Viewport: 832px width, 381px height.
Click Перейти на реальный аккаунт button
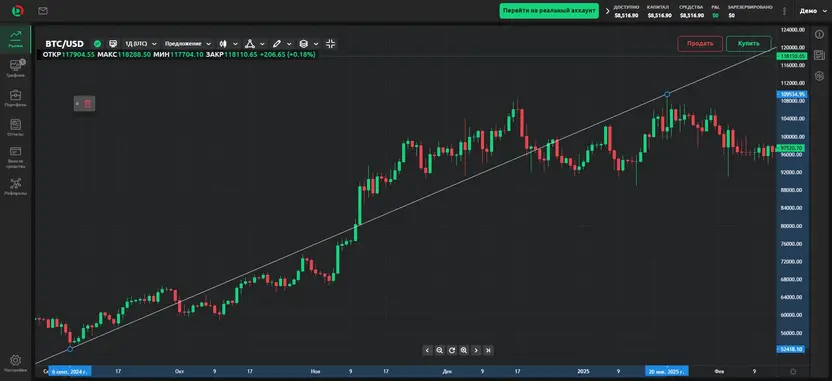(x=549, y=11)
